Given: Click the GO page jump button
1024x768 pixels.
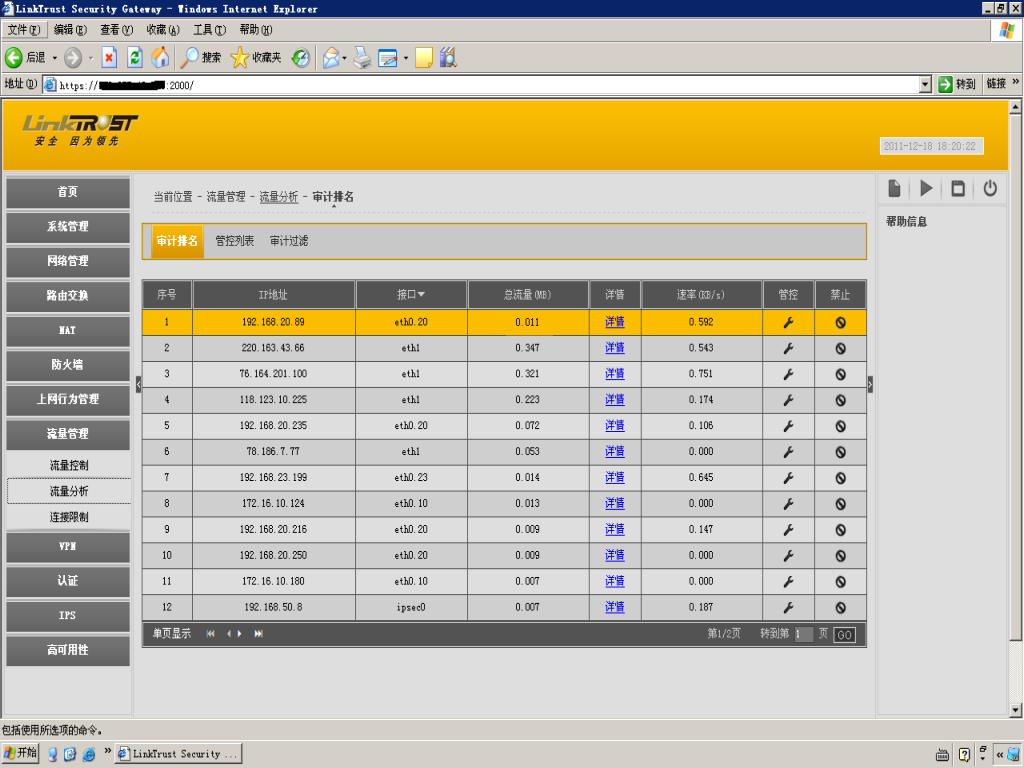Looking at the screenshot, I should (844, 634).
